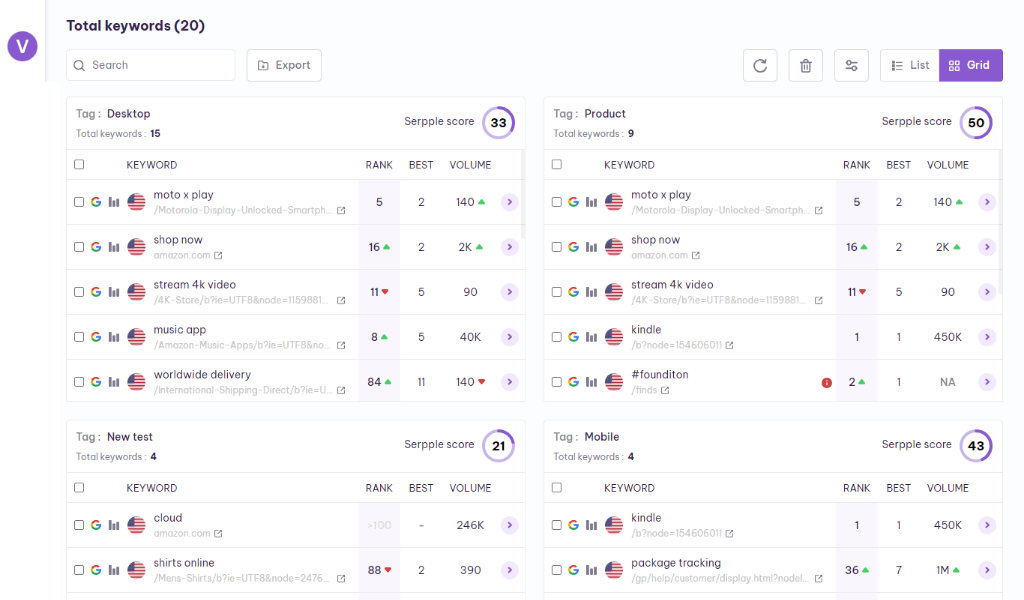Open external link for Desktop moto x play URL
The height and width of the screenshot is (600, 1024).
341,211
